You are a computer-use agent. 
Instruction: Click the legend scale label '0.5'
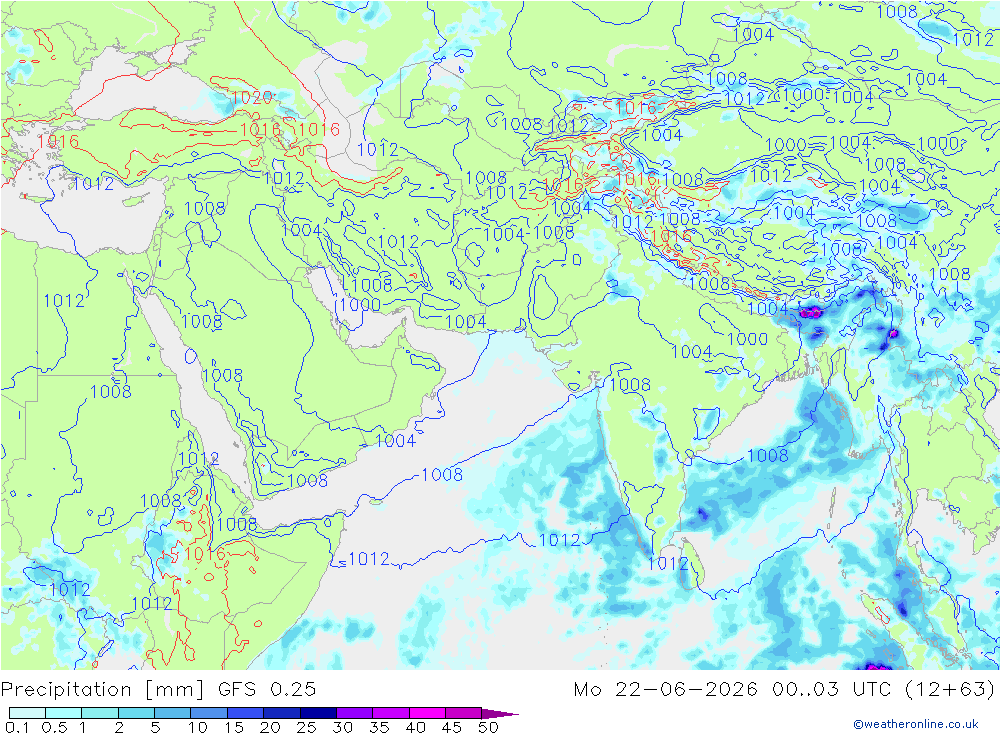(54, 727)
